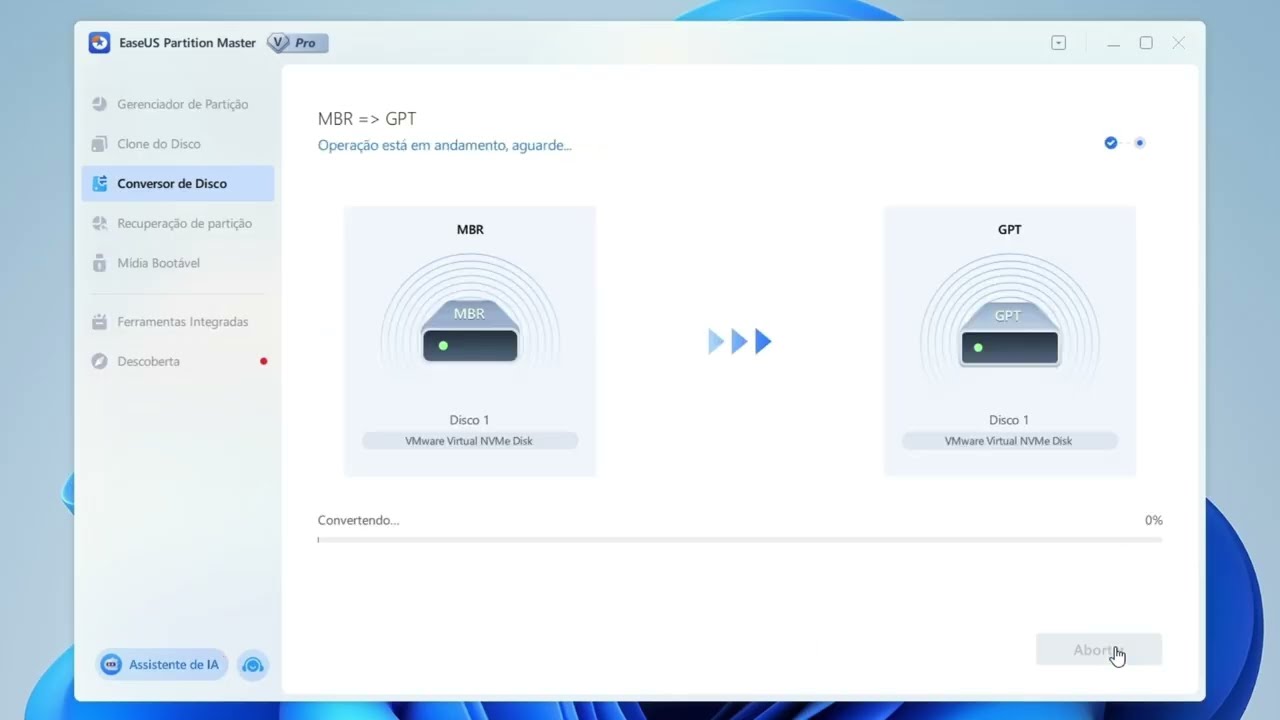Click the Ferramentas Integradas toolbox icon
The height and width of the screenshot is (720, 1280).
[99, 322]
